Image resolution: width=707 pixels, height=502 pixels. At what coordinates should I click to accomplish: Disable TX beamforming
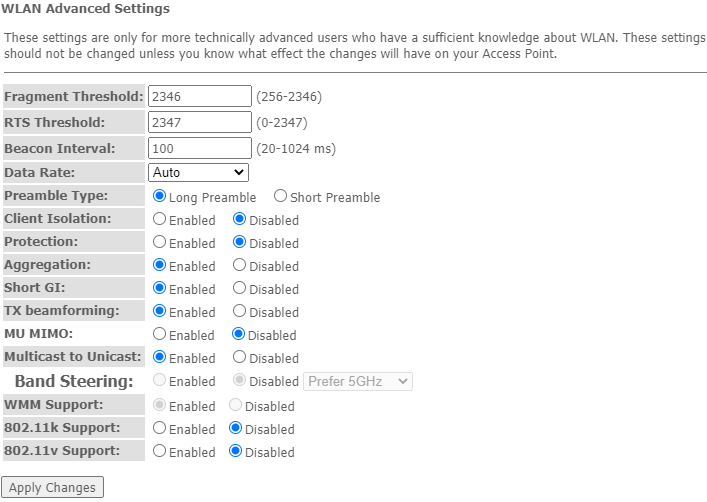pyautogui.click(x=240, y=312)
